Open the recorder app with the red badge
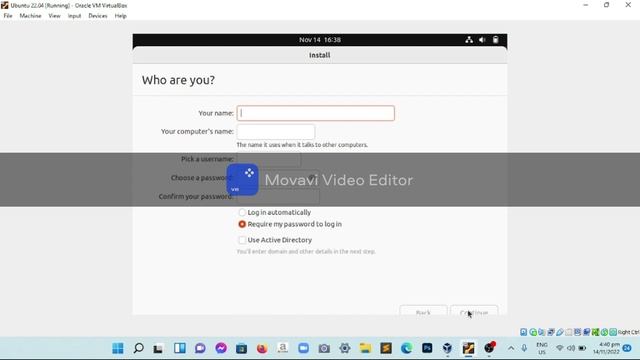This screenshot has width=640, height=360. click(489, 348)
